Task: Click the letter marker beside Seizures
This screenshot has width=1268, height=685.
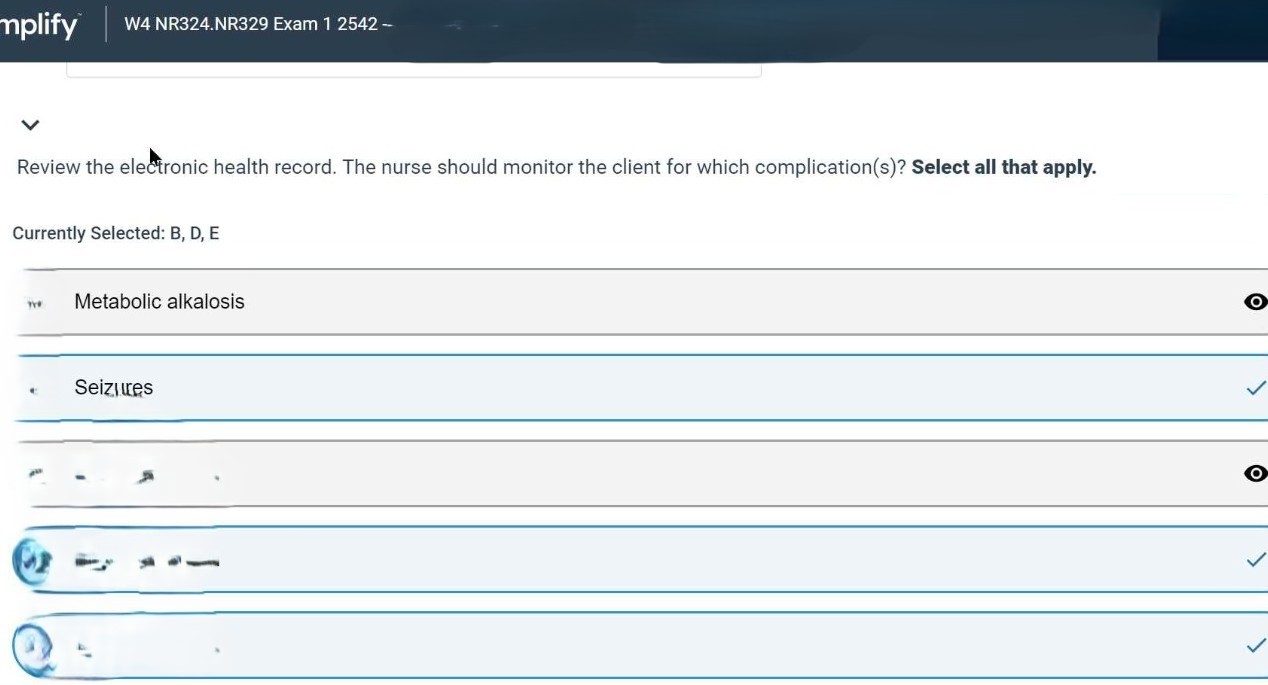Action: [x=35, y=389]
